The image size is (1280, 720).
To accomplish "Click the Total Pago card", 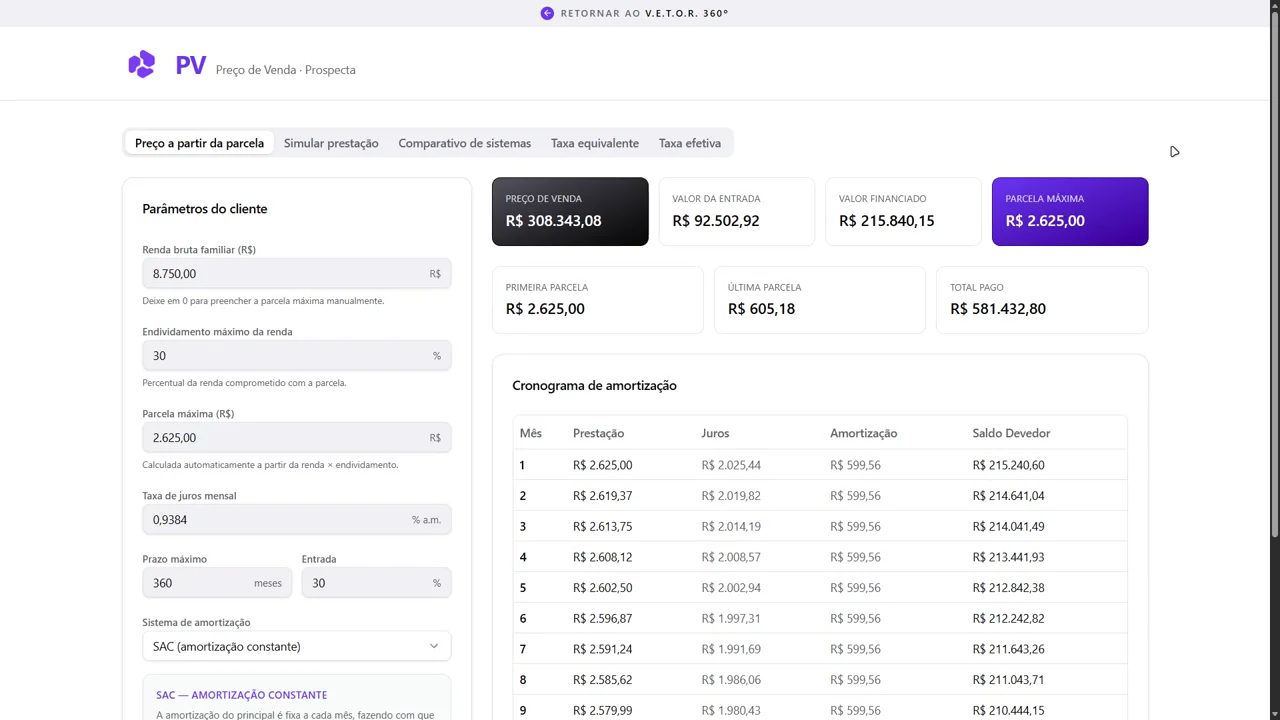I will [x=1042, y=300].
